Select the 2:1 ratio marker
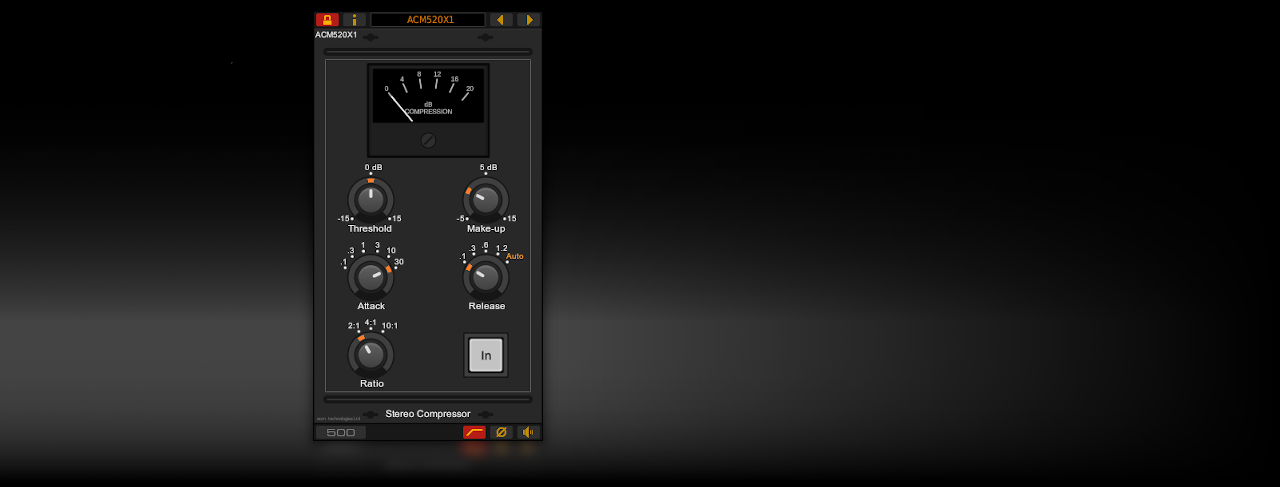This screenshot has height=487, width=1280. pyautogui.click(x=354, y=326)
